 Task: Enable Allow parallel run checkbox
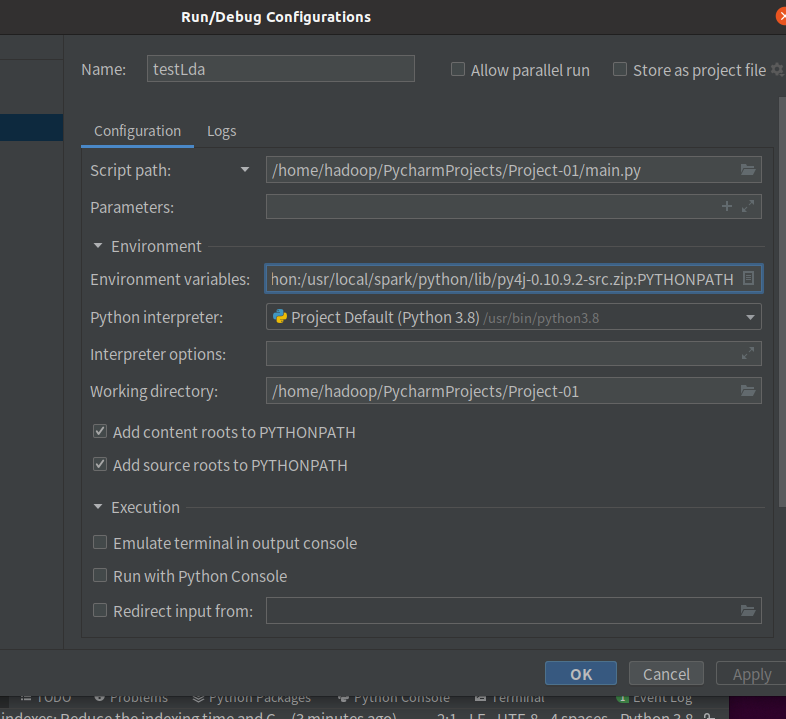(458, 70)
